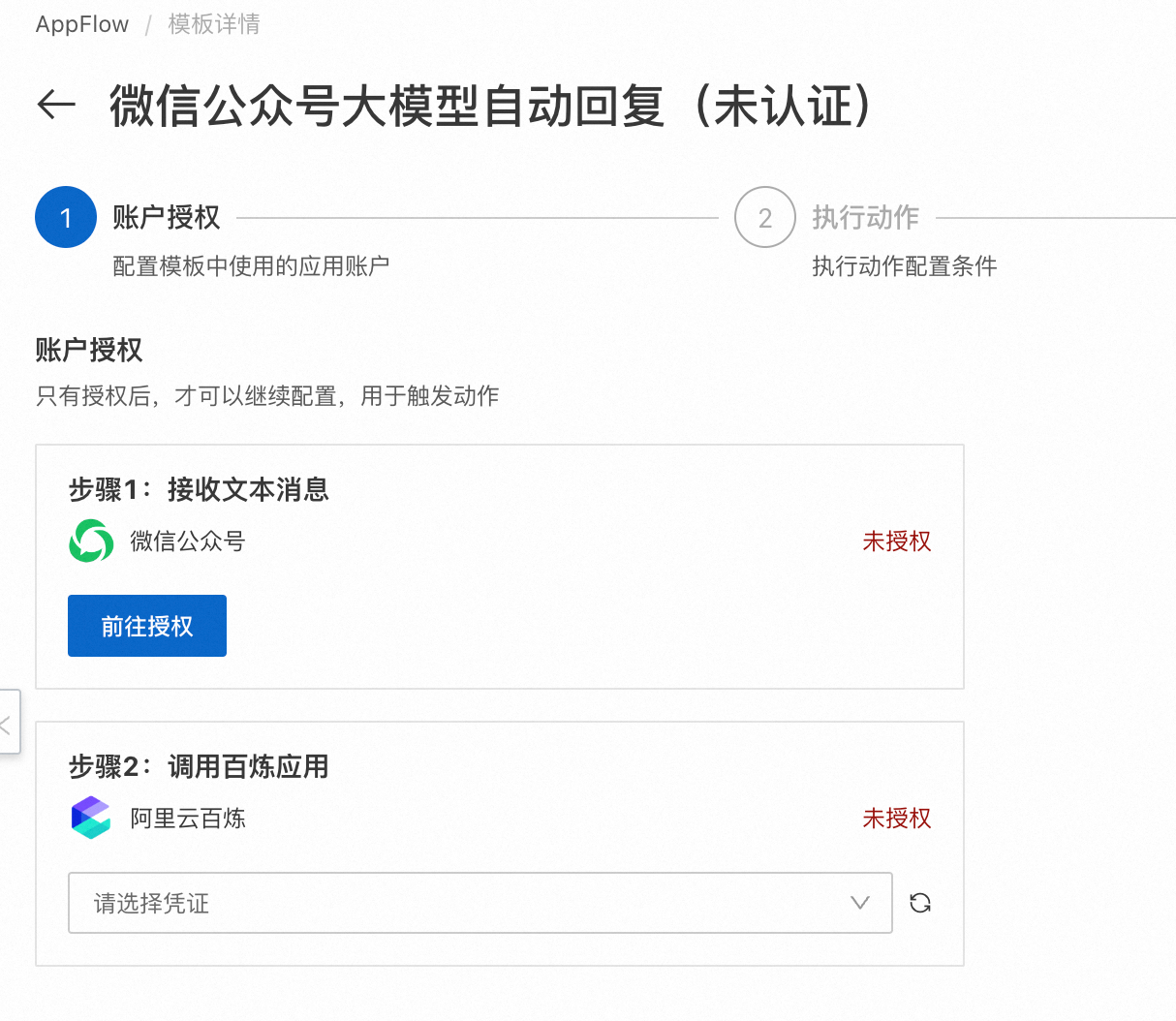Select the step 1 numbered circle
1176x1021 pixels.
tap(66, 217)
